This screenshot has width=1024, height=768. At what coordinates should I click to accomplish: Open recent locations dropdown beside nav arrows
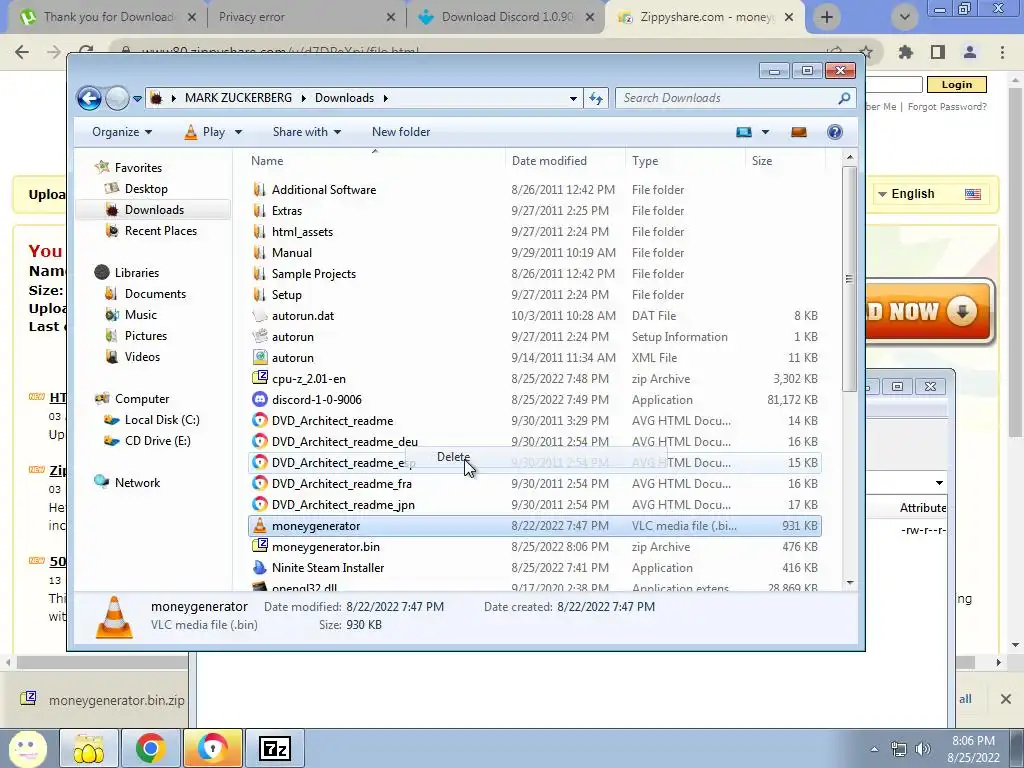137,99
